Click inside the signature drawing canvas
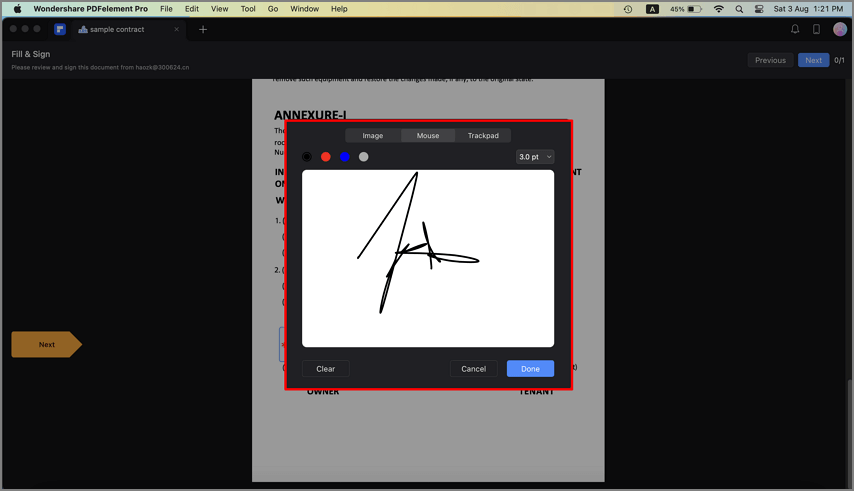The width and height of the screenshot is (854, 491). pos(428,259)
